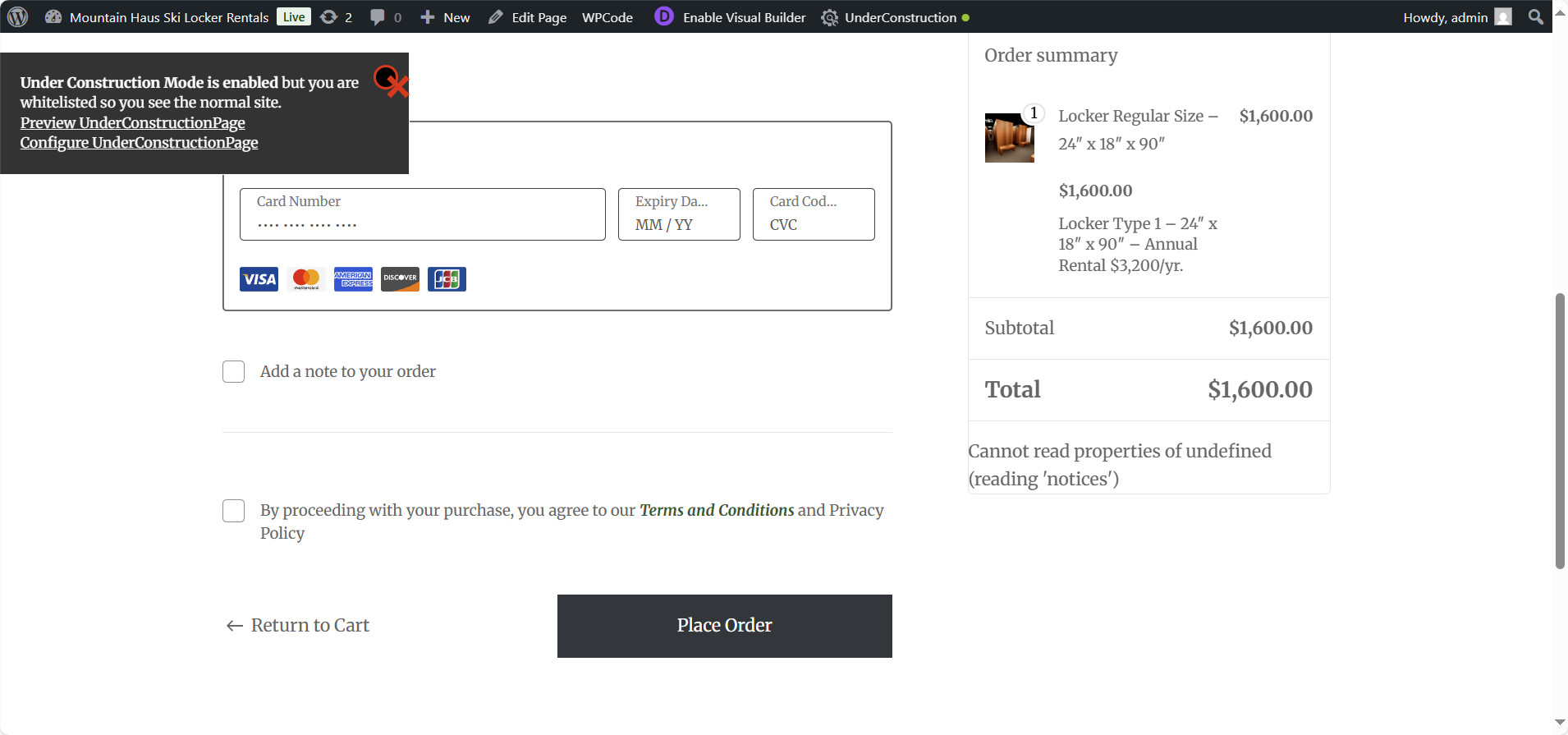Image resolution: width=1568 pixels, height=735 pixels.
Task: Tick the Add a note to your order checkbox
Action: point(234,372)
